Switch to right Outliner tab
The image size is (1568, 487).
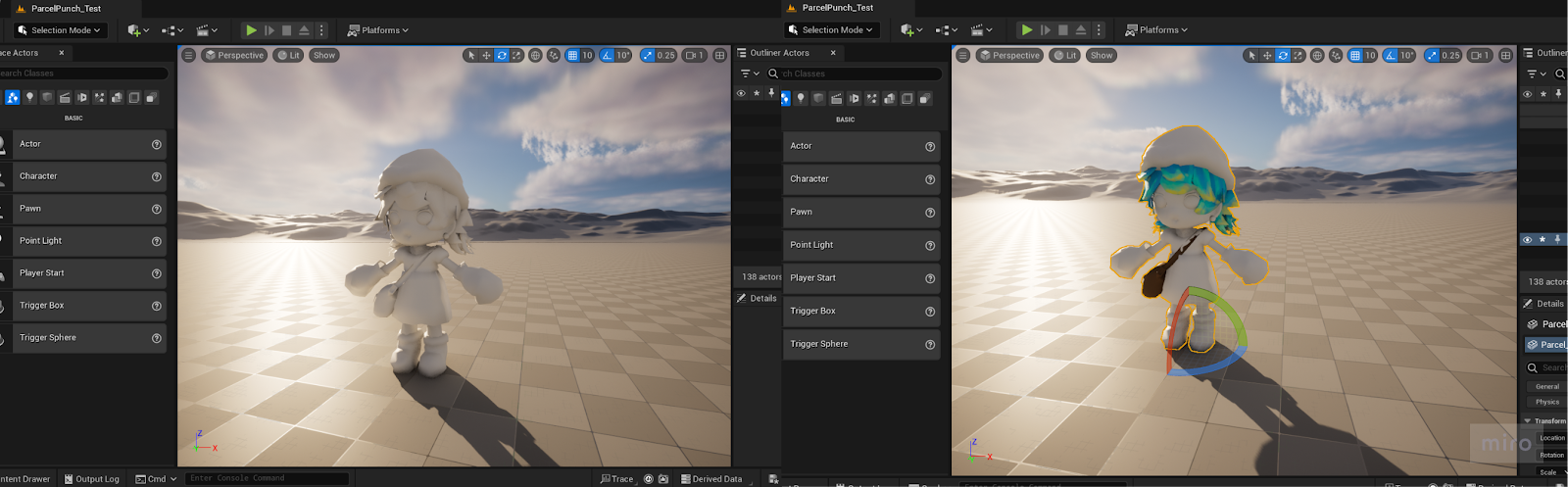coord(1544,53)
